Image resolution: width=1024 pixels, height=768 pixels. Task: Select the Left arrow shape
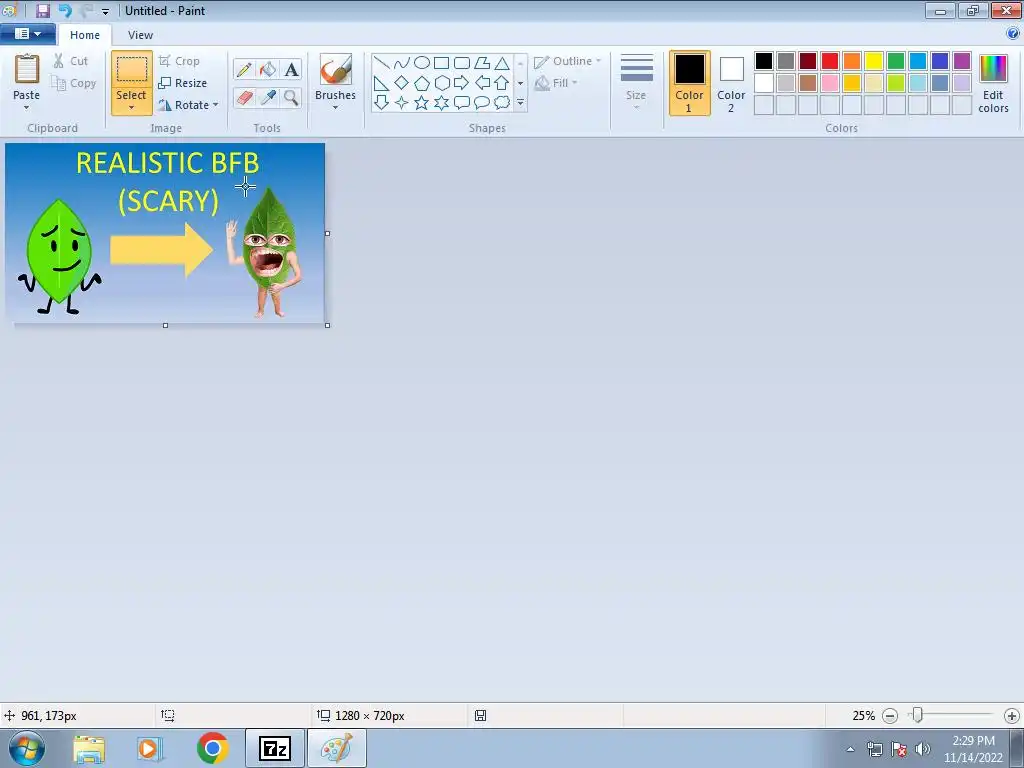(x=482, y=83)
